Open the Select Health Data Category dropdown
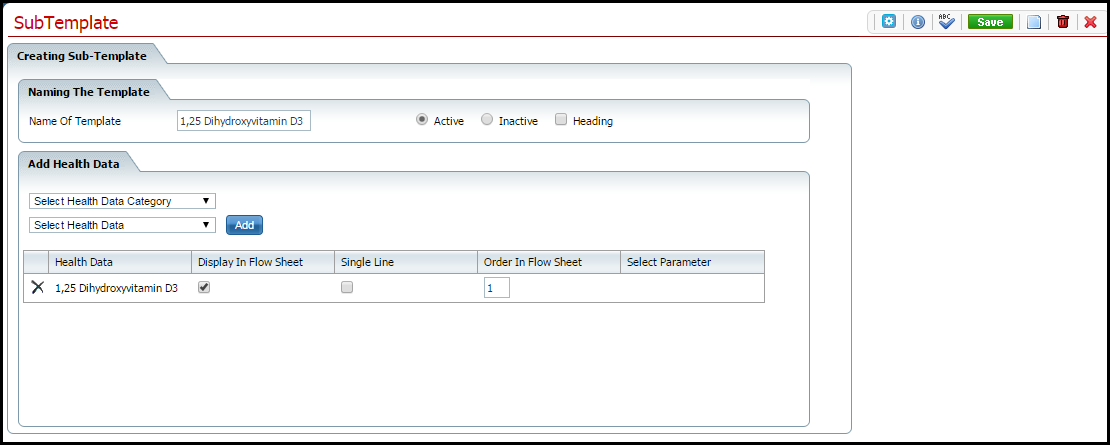The image size is (1110, 445). [x=123, y=201]
